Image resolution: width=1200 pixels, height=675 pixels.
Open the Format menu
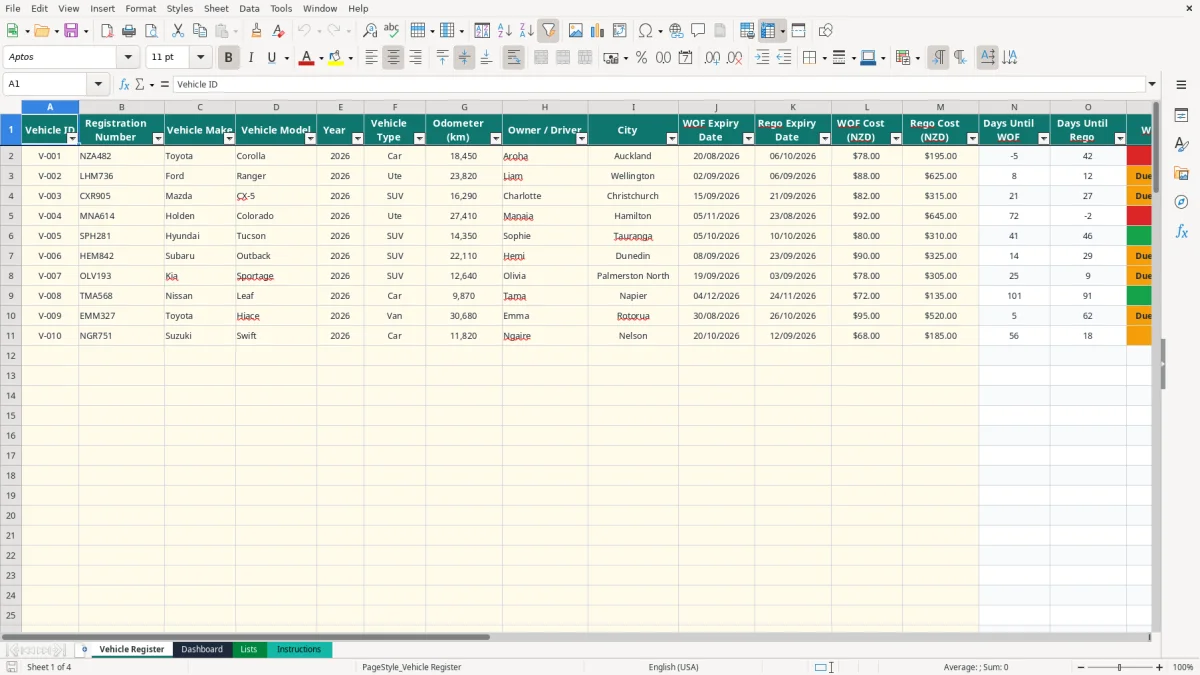(141, 8)
